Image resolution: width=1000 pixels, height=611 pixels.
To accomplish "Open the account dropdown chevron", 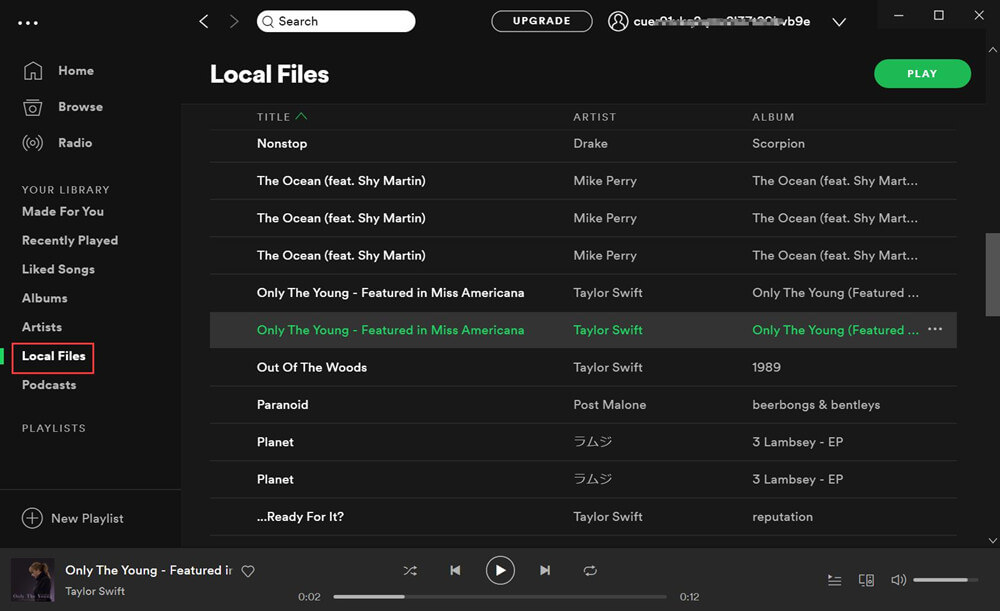I will pos(839,22).
